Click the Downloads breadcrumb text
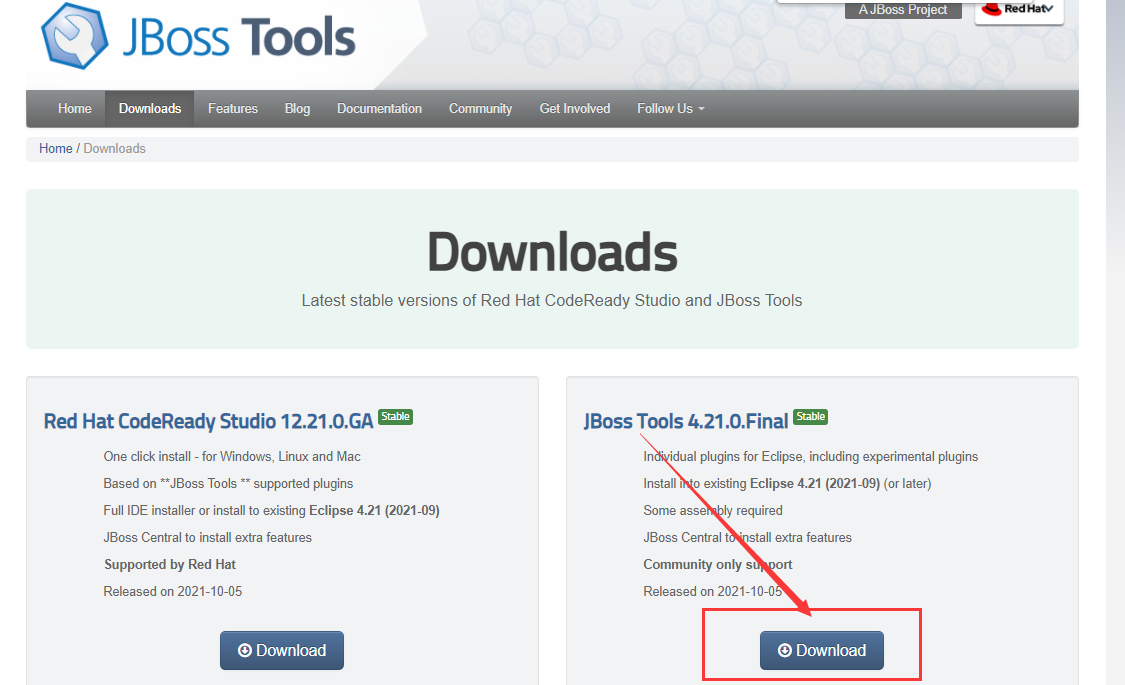Viewport: 1125px width, 685px height. [x=115, y=148]
